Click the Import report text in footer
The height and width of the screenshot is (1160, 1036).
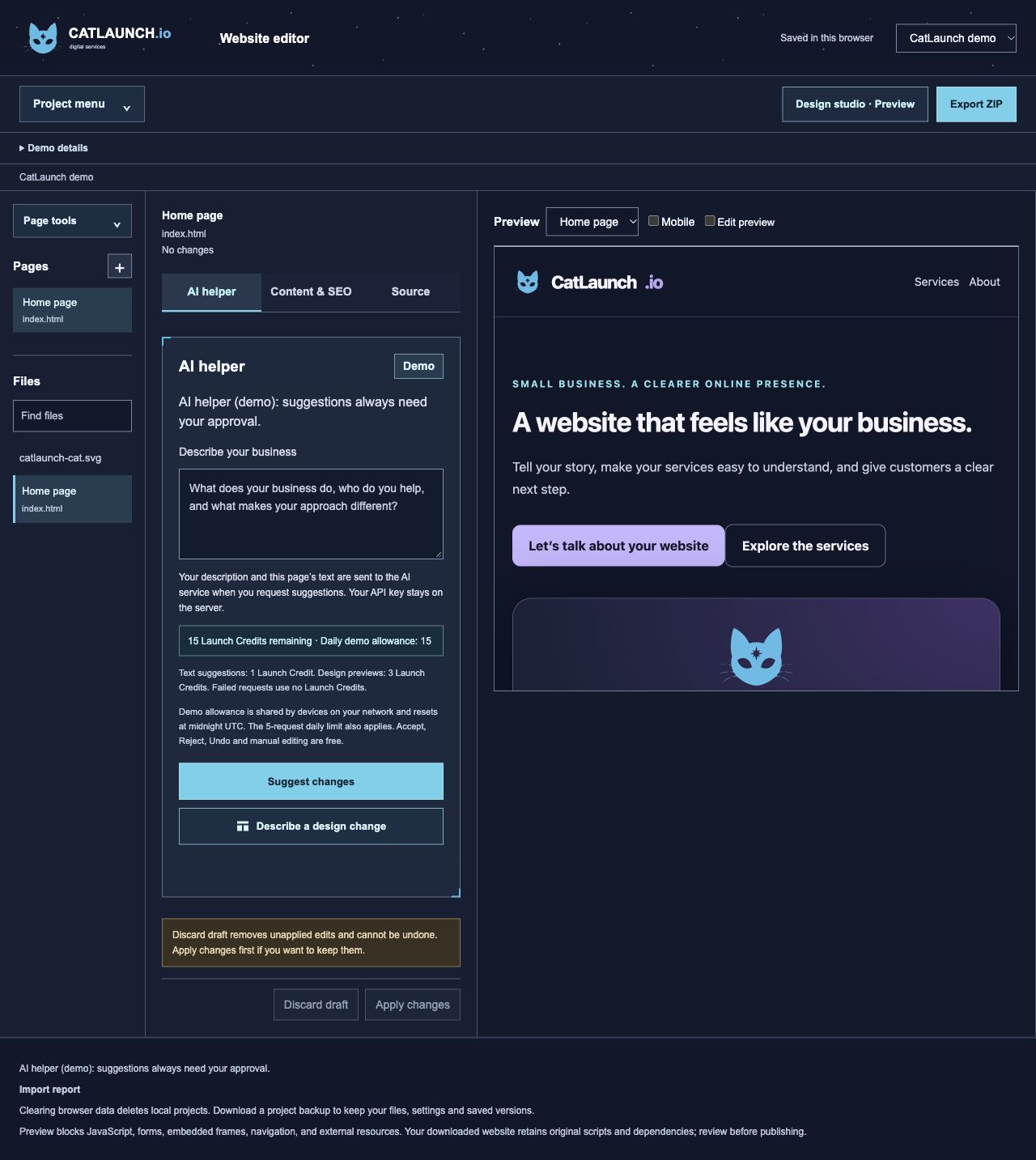pos(50,1090)
